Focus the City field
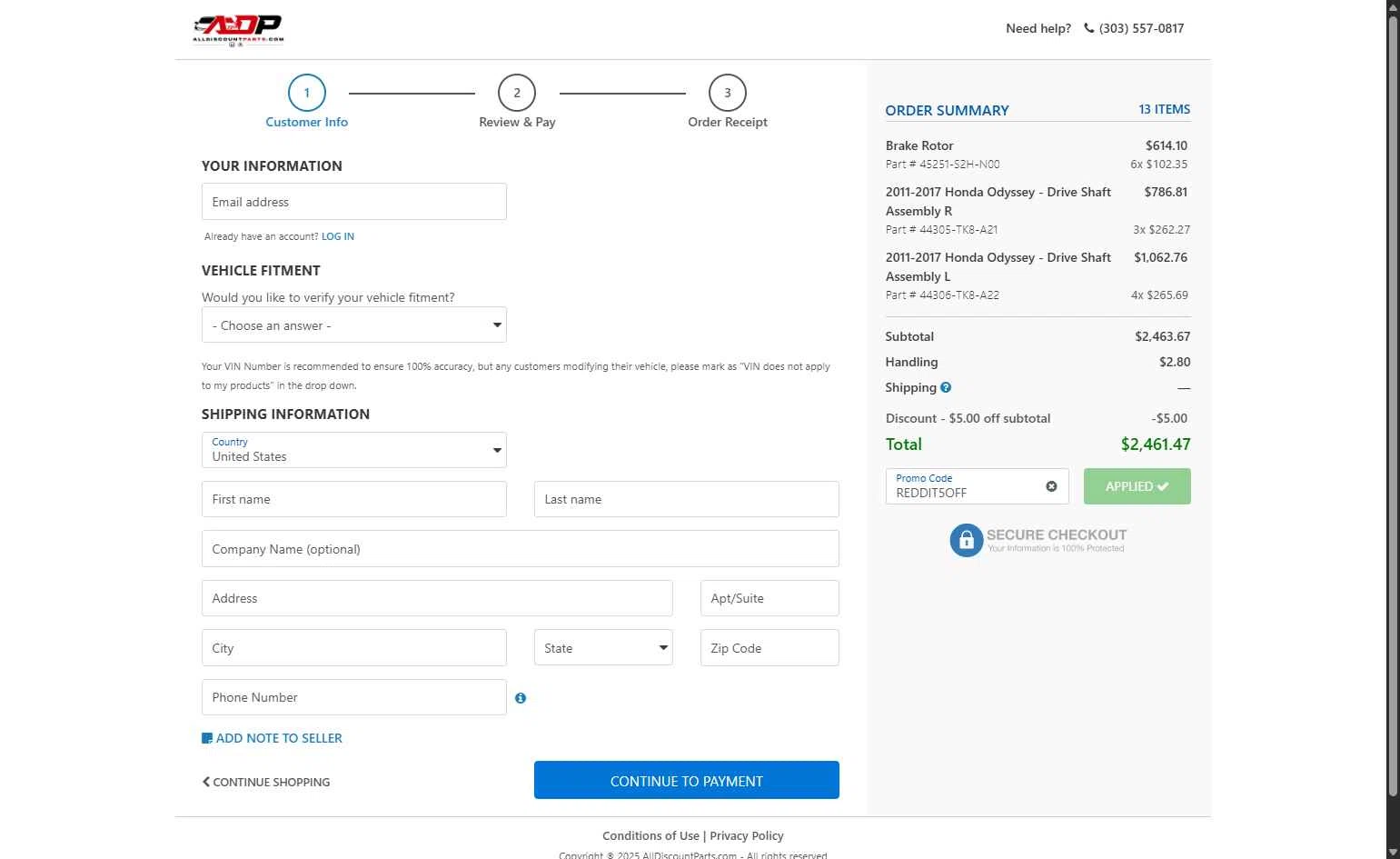 (x=354, y=647)
